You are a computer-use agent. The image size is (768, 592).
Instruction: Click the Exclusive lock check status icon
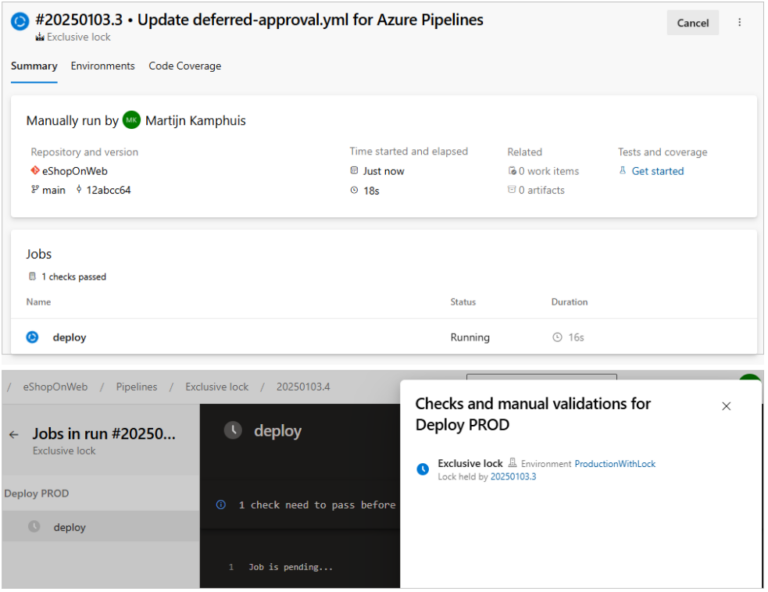[423, 469]
